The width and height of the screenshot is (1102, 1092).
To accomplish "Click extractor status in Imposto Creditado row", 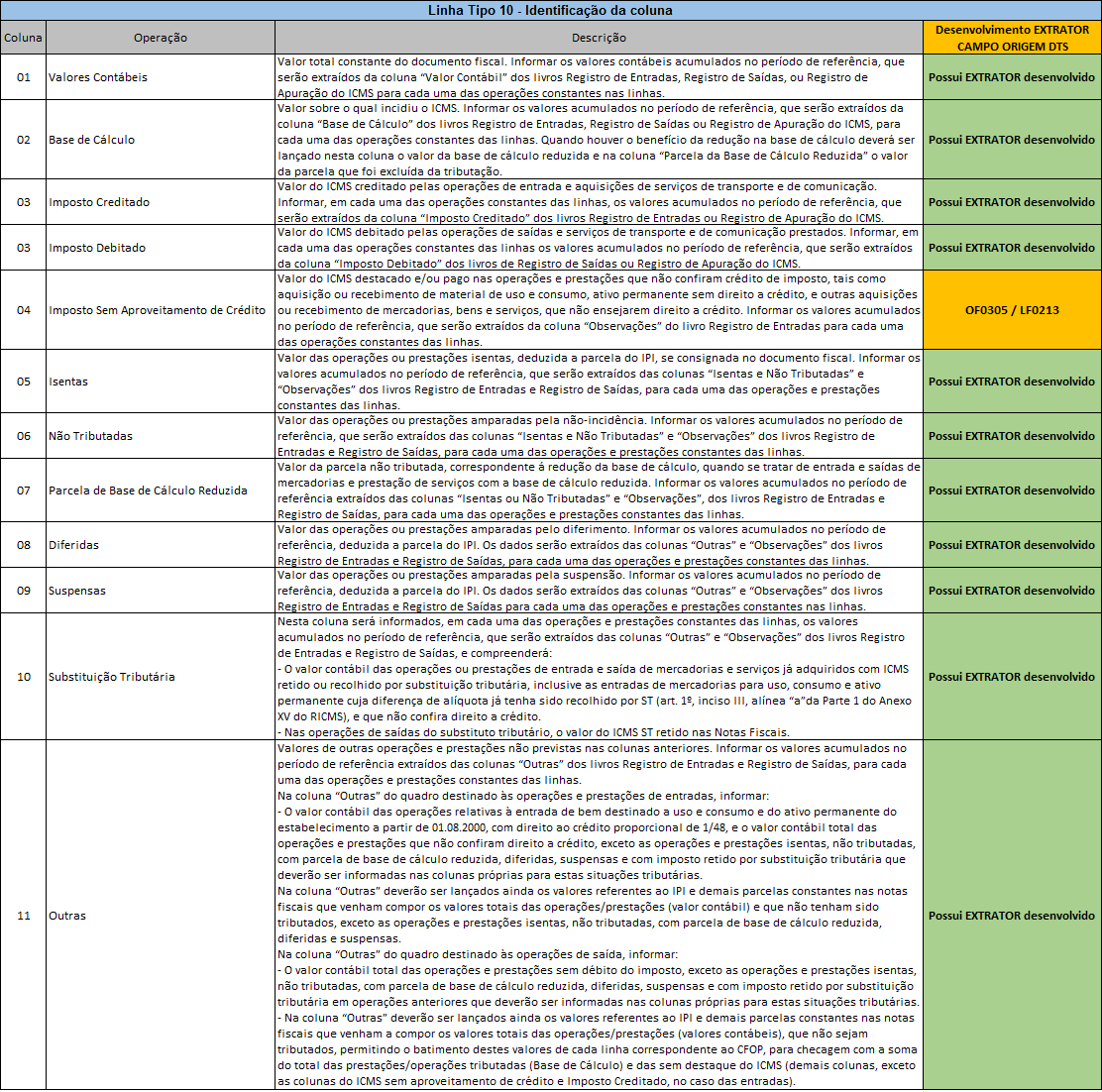I will click(1012, 202).
